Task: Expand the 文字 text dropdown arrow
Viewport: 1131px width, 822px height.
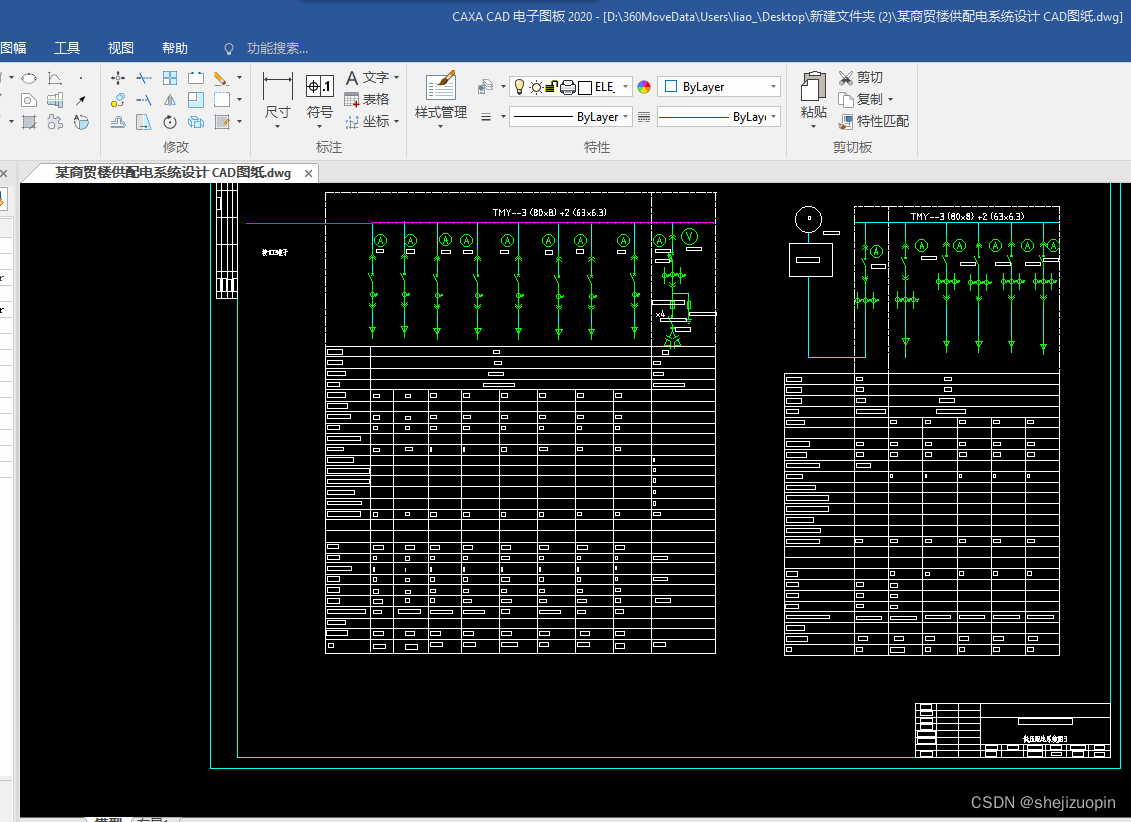Action: click(x=397, y=77)
